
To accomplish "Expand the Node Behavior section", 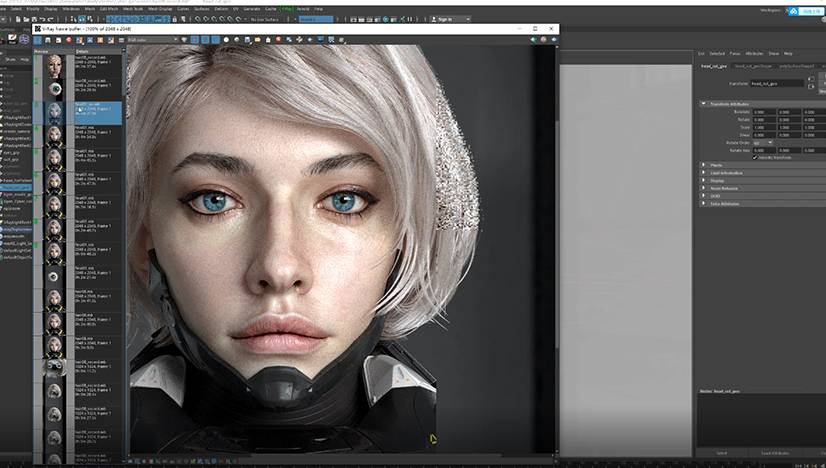I will [x=703, y=188].
